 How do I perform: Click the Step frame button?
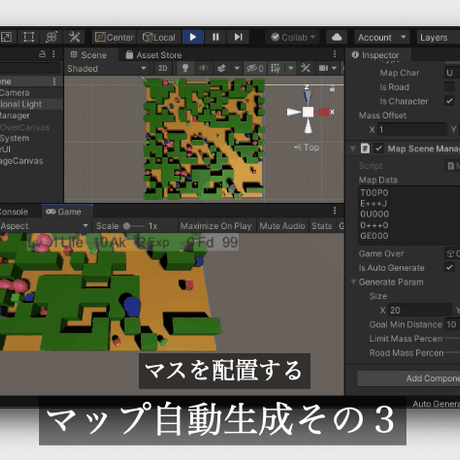pyautogui.click(x=238, y=37)
